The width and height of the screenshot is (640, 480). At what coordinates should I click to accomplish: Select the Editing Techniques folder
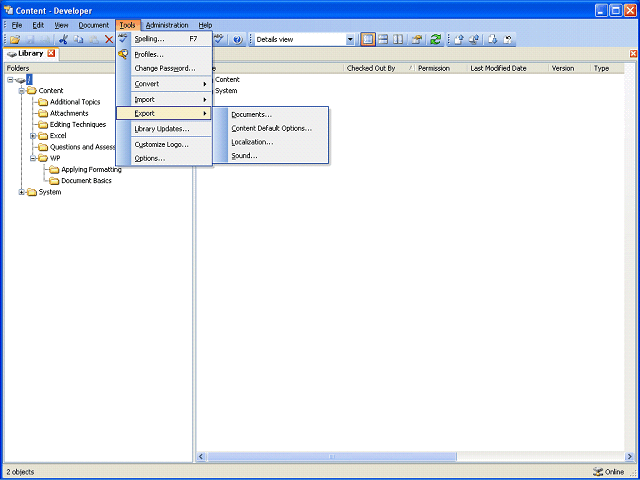coord(78,124)
